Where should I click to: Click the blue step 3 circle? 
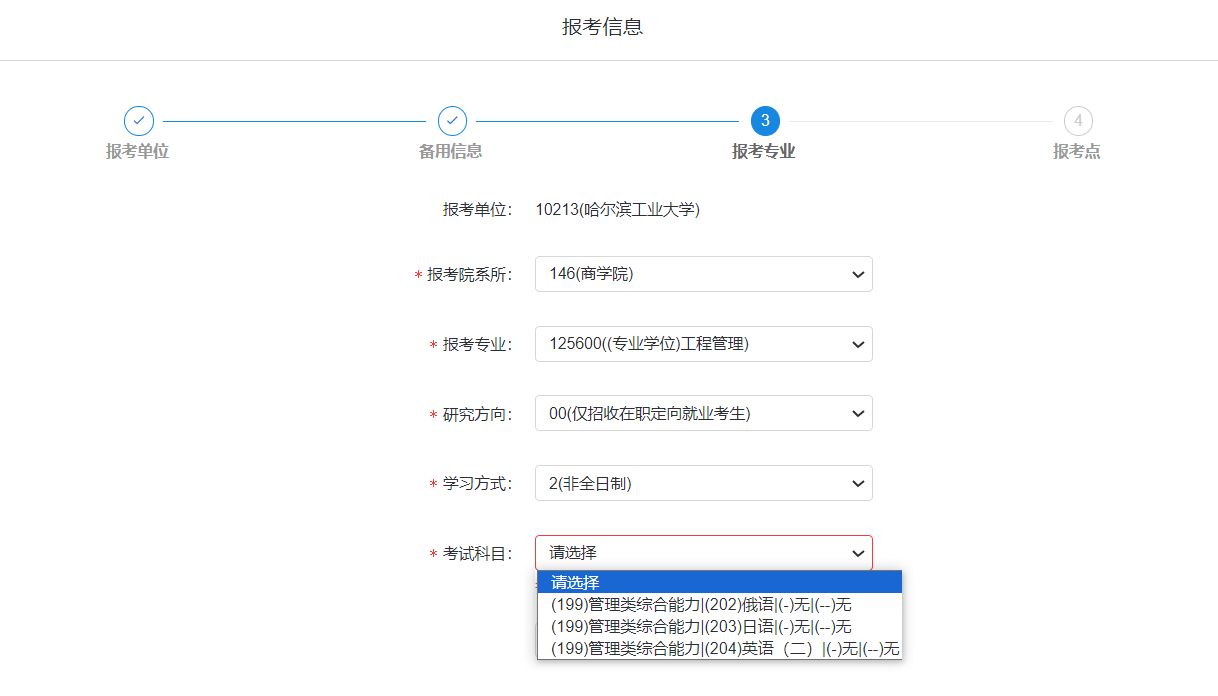(765, 121)
